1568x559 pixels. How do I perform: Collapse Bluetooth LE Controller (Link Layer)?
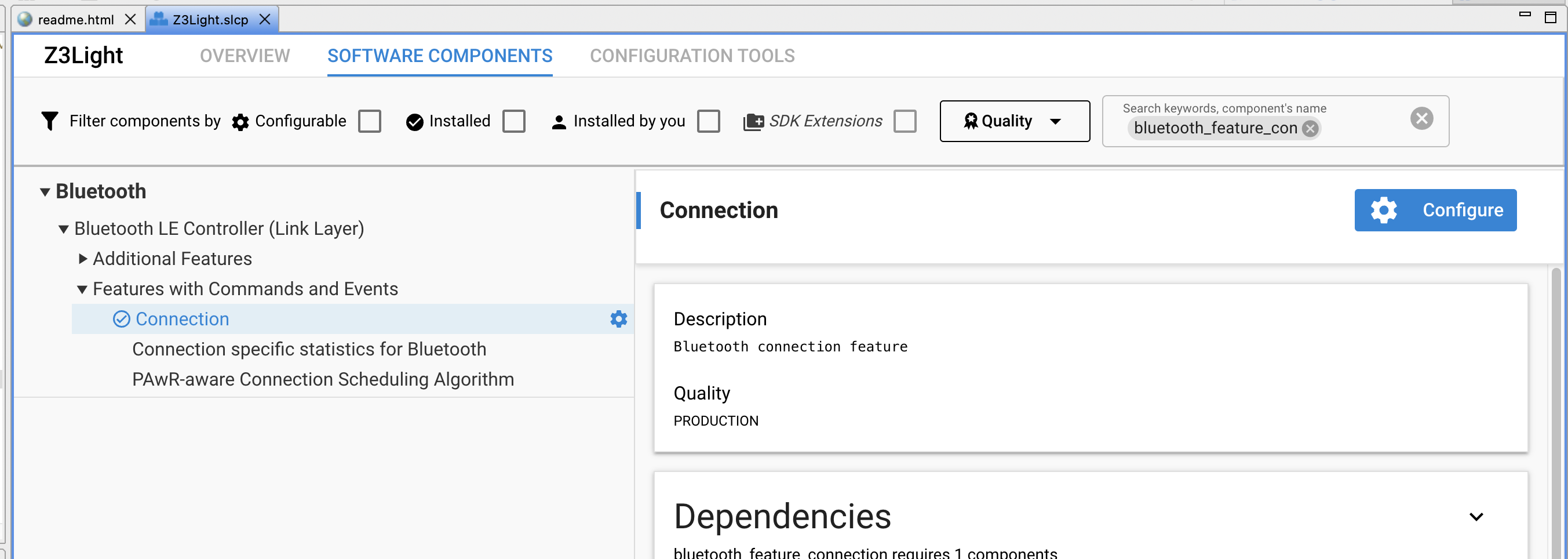point(63,230)
